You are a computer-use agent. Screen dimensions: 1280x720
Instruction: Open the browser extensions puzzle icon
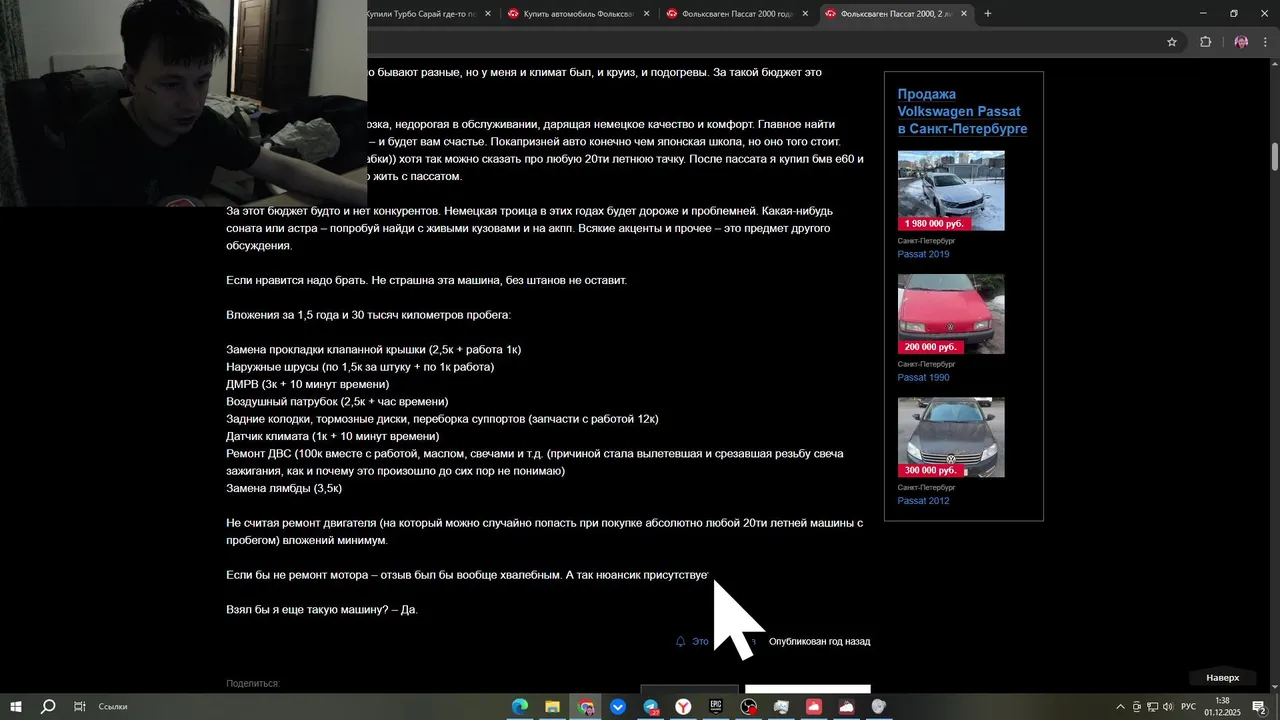pyautogui.click(x=1205, y=42)
